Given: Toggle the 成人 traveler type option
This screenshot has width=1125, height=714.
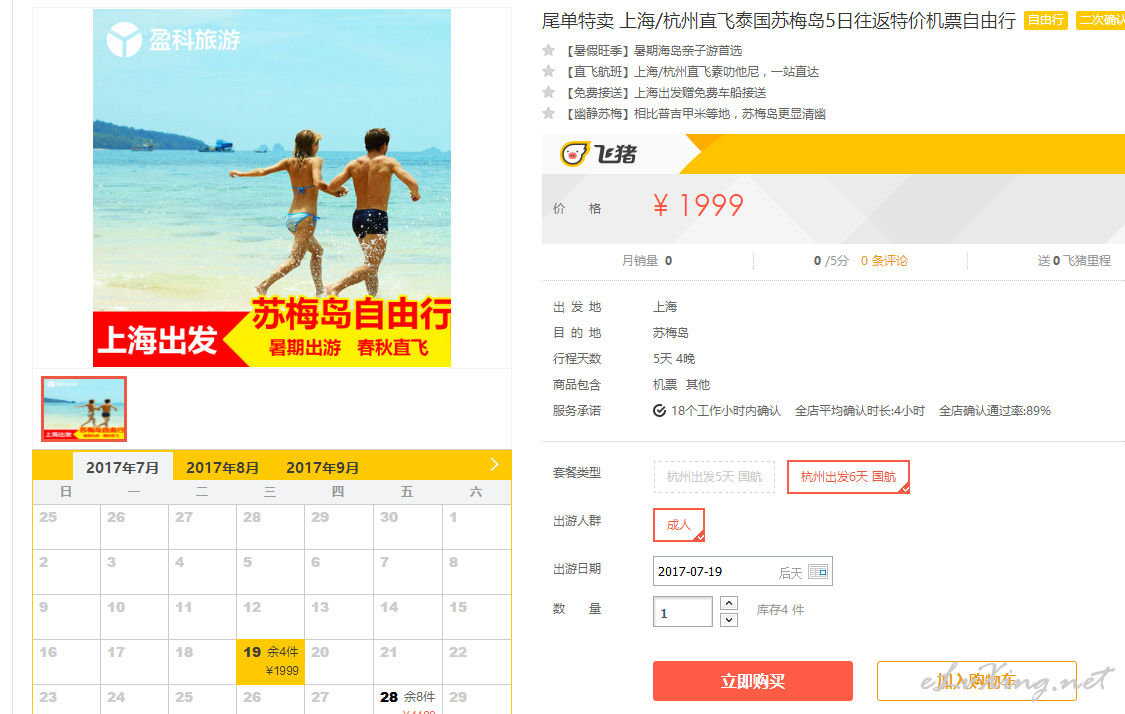Looking at the screenshot, I should pyautogui.click(x=679, y=525).
